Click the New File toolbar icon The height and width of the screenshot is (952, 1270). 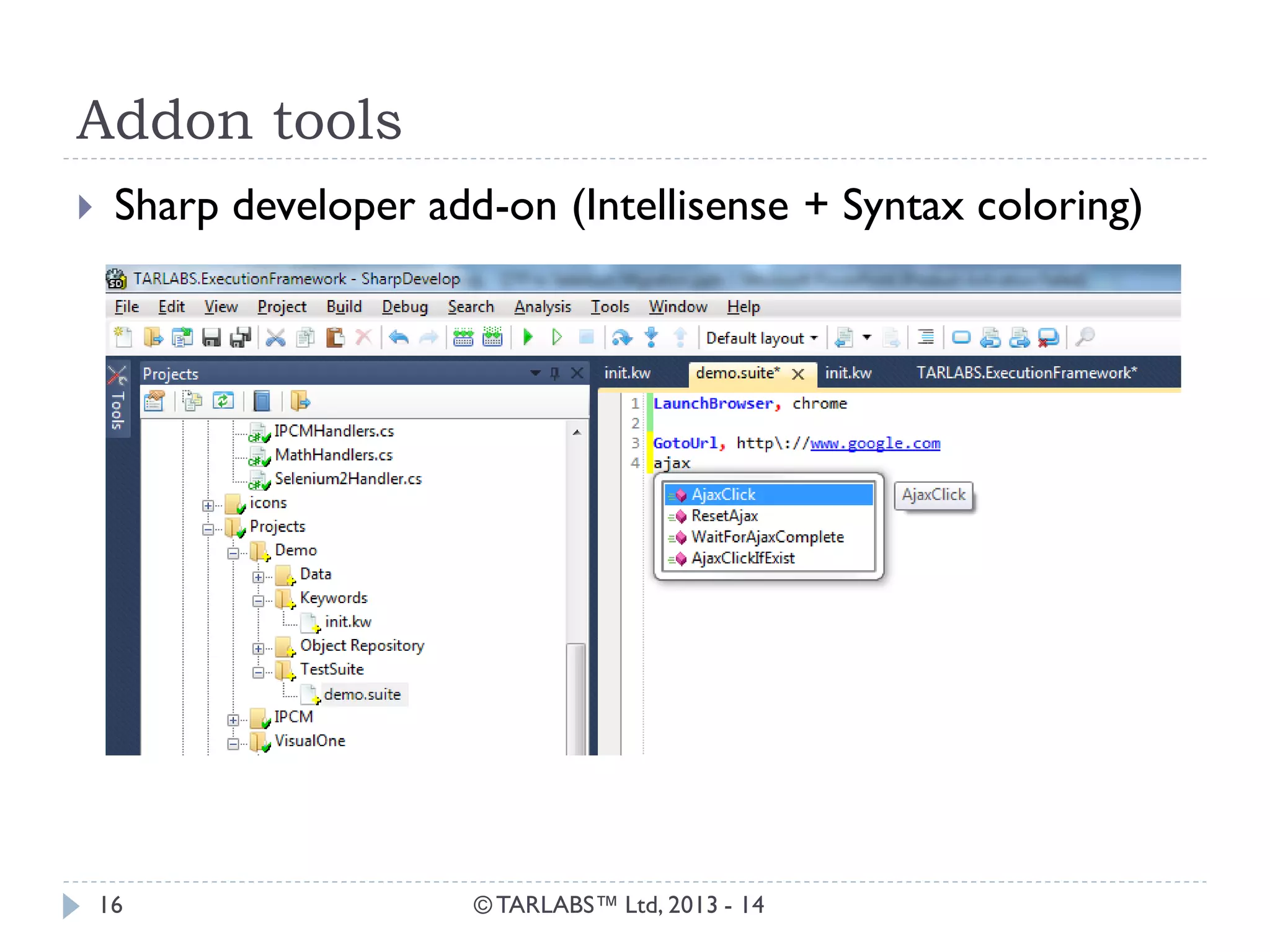[x=123, y=337]
